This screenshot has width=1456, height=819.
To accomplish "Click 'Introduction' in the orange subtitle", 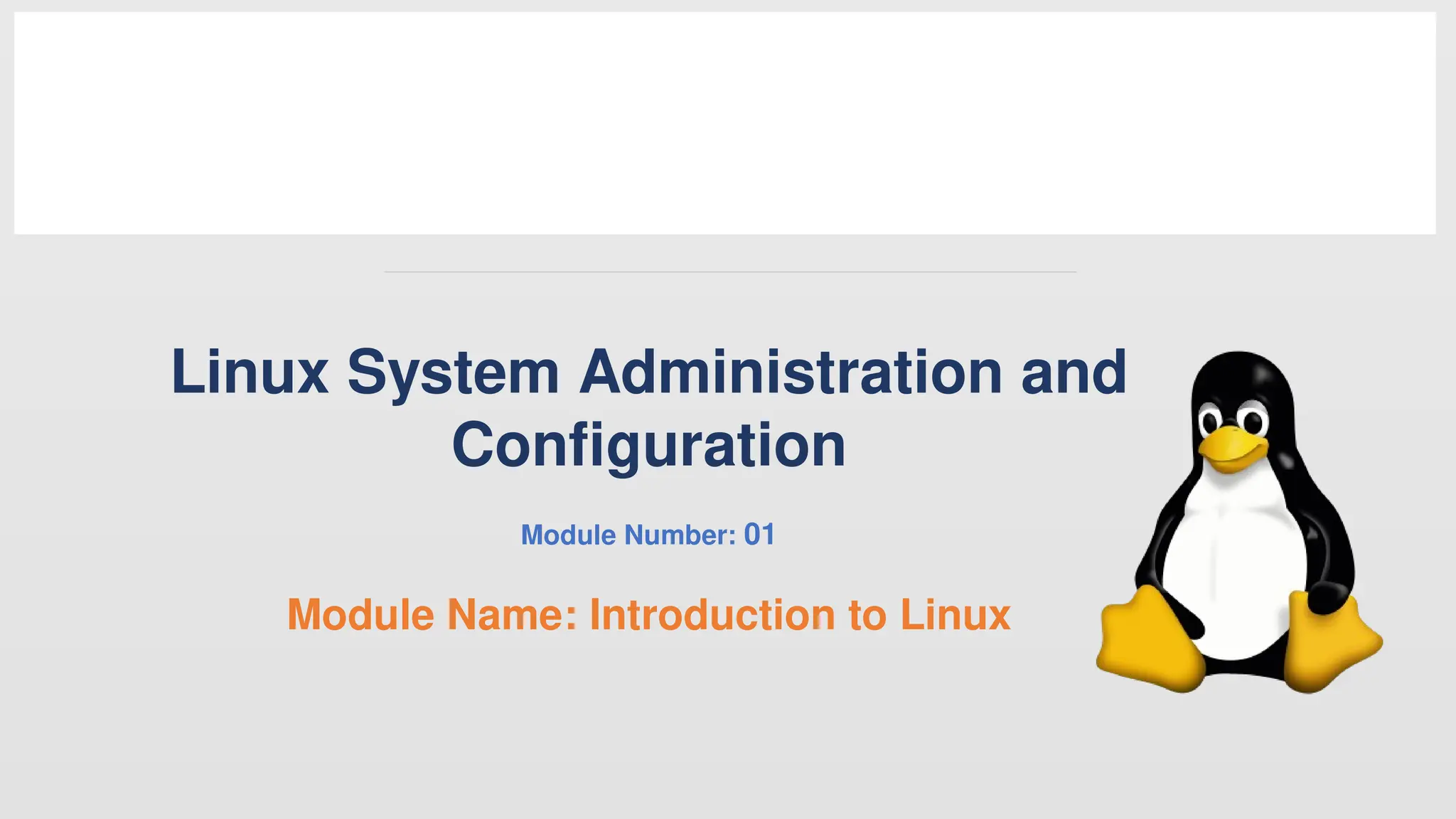I will (712, 615).
